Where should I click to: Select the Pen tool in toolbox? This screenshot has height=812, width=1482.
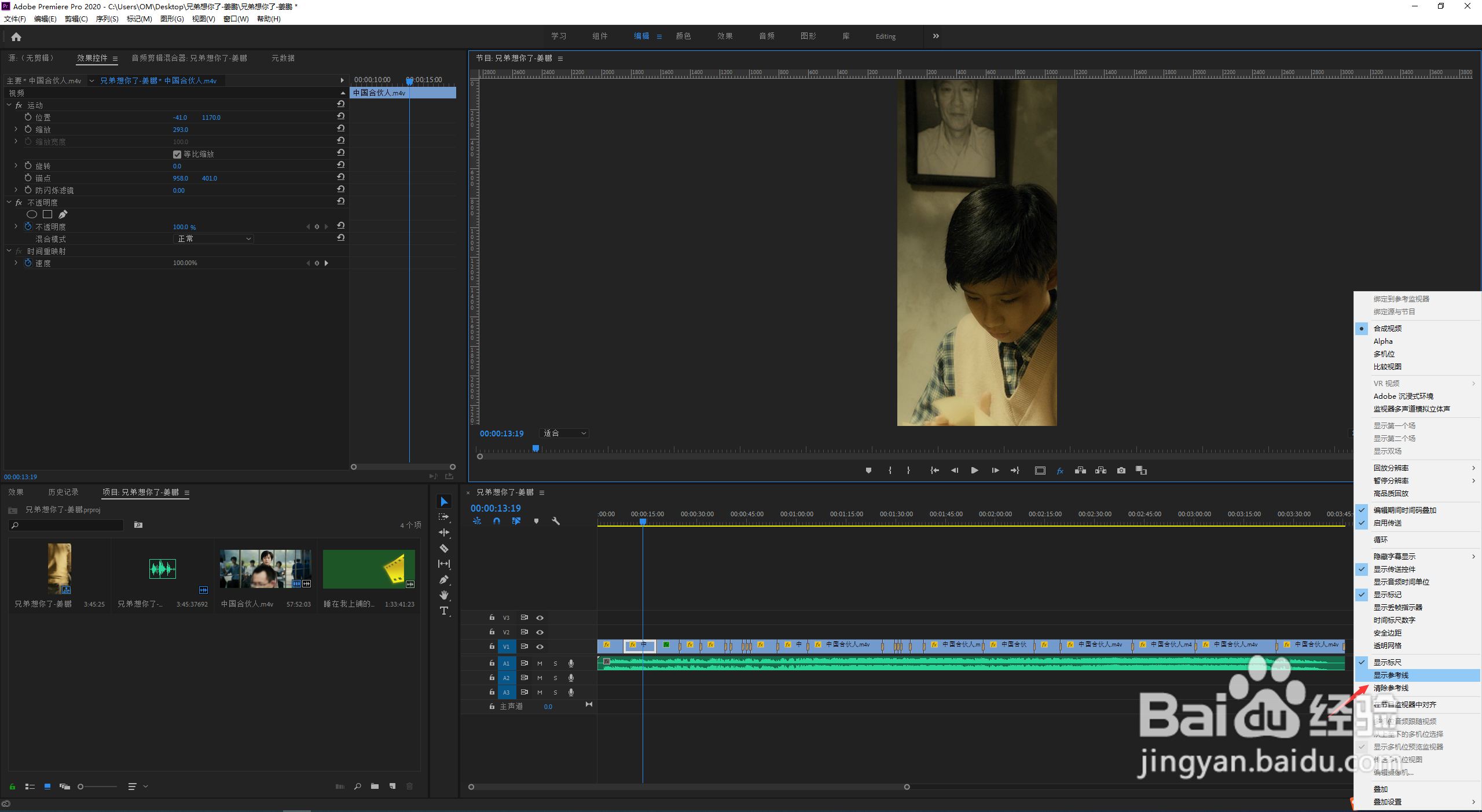[x=444, y=579]
